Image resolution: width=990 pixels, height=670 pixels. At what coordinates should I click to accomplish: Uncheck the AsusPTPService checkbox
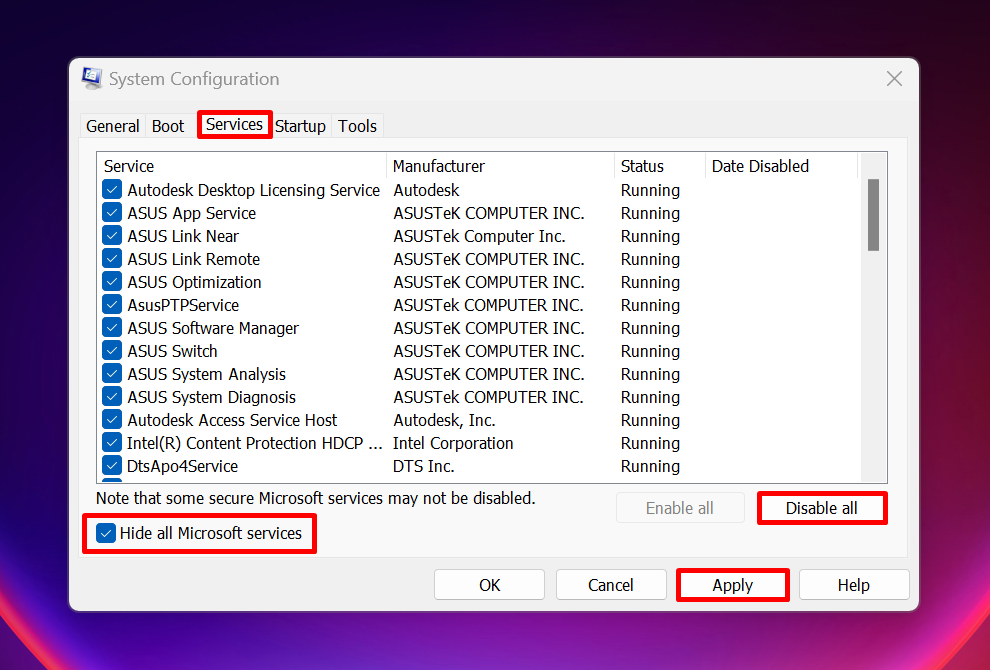coord(111,305)
